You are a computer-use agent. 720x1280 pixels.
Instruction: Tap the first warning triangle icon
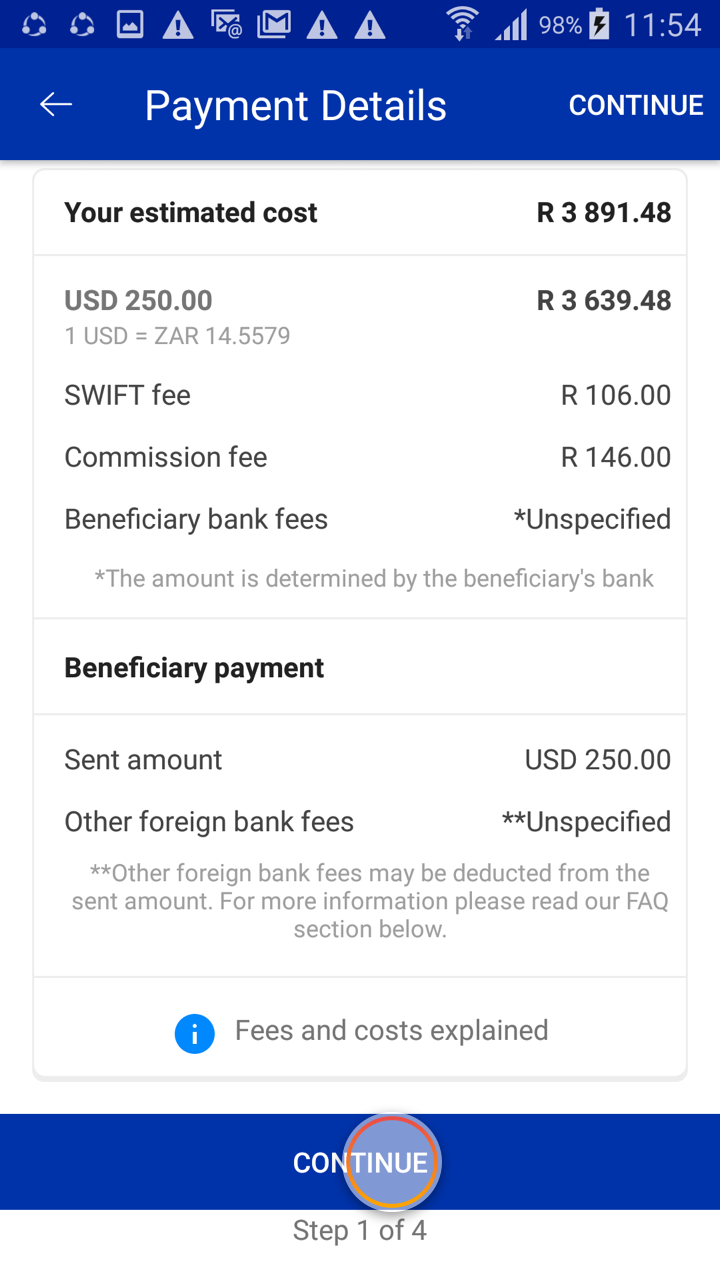pyautogui.click(x=178, y=24)
